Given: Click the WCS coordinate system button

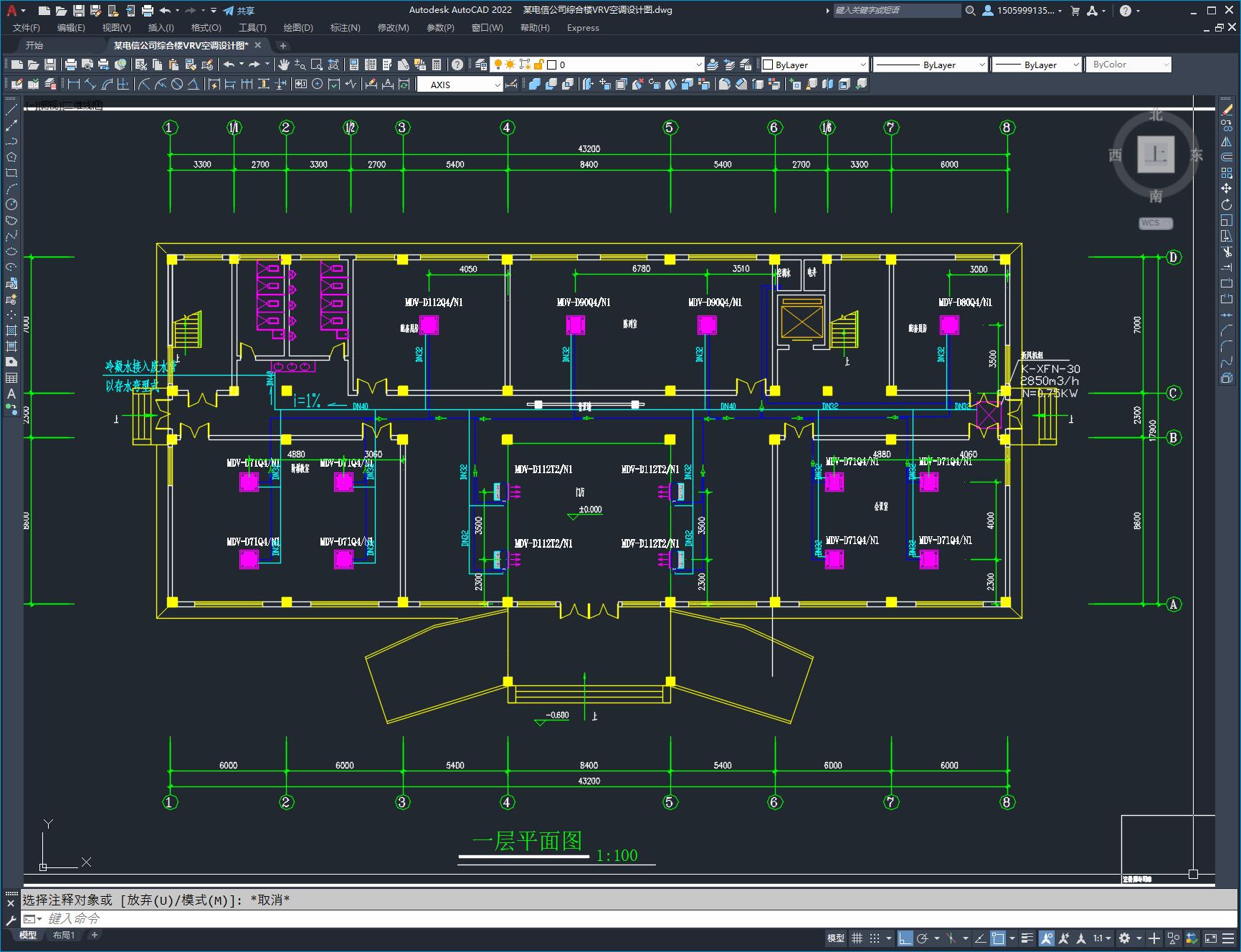Looking at the screenshot, I should [x=1155, y=223].
